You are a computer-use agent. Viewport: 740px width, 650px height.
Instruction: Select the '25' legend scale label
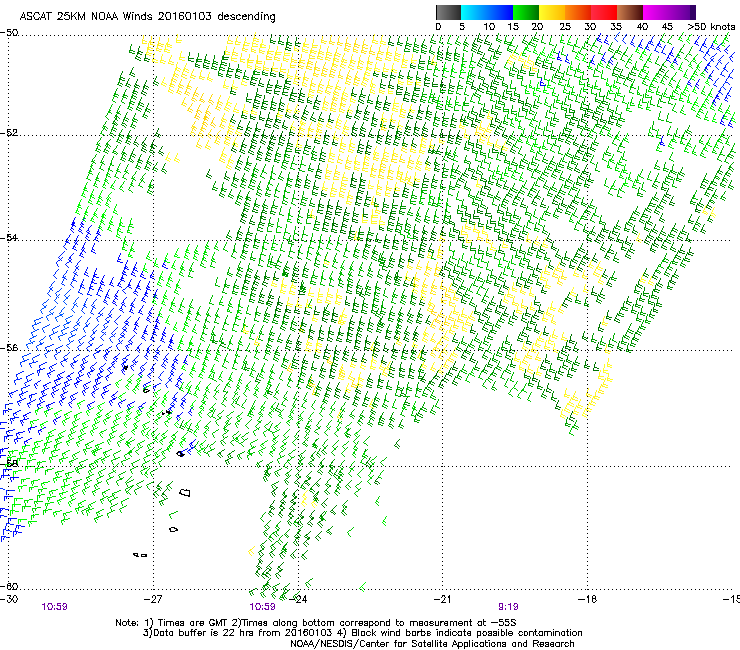click(x=565, y=27)
